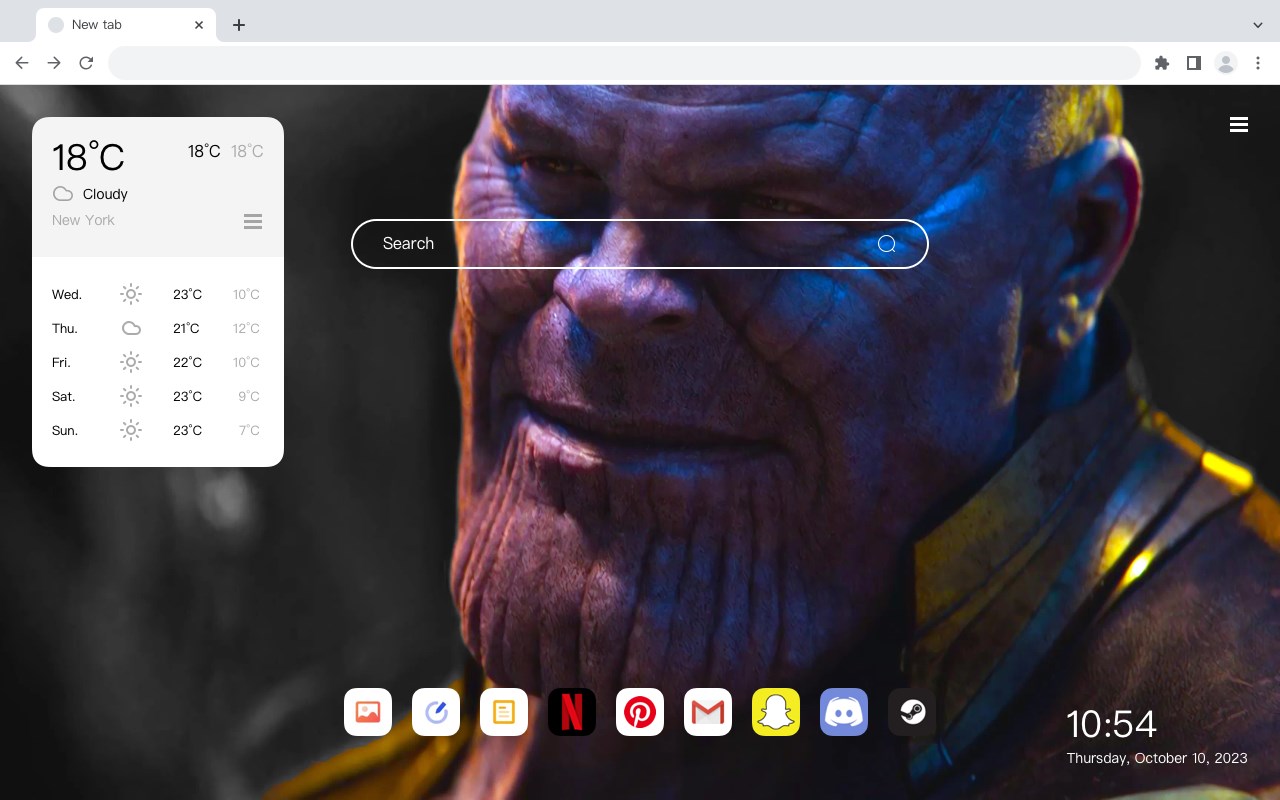Viewport: 1280px width, 800px height.
Task: Open a new tab with plus button
Action: (238, 25)
